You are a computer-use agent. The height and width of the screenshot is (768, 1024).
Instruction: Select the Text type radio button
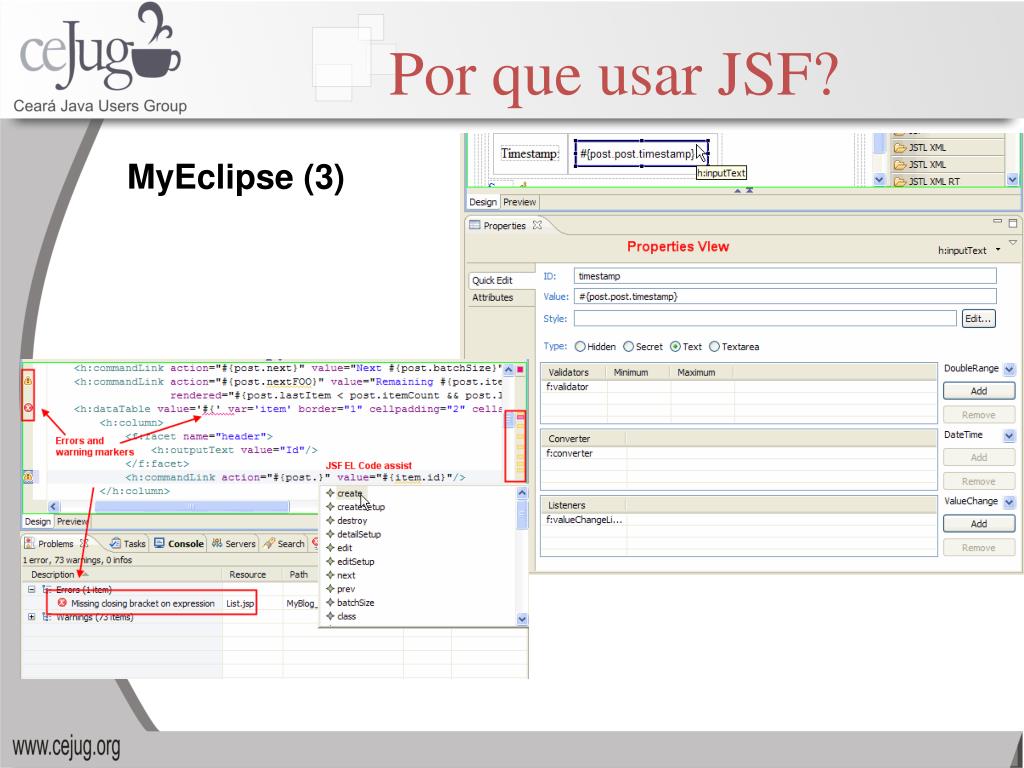(x=676, y=347)
